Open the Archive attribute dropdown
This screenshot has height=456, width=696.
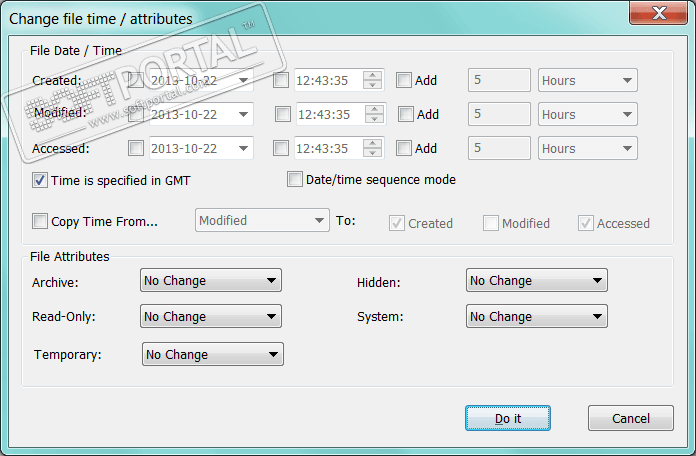[211, 280]
